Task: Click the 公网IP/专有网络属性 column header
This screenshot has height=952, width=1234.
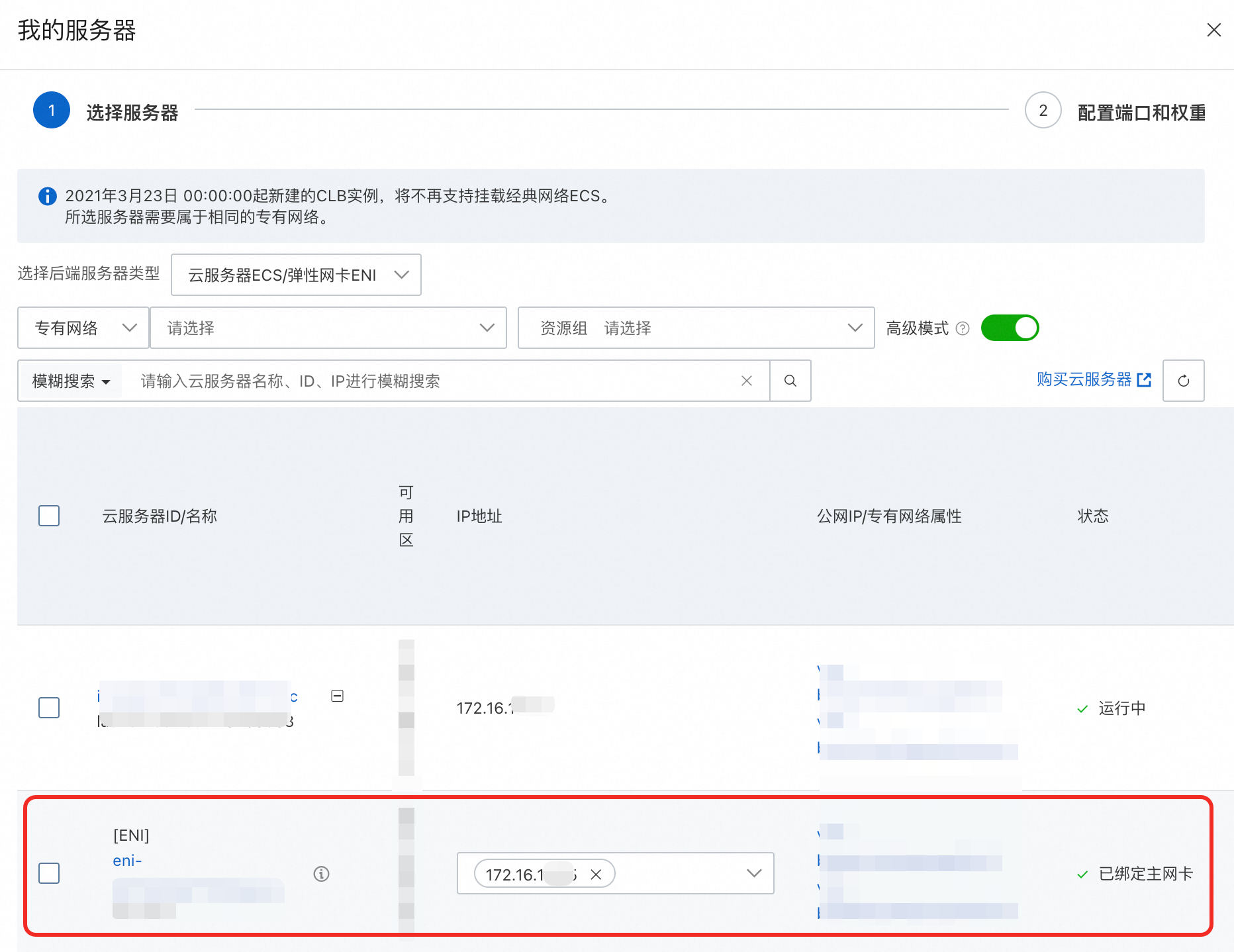Action: pos(889,516)
